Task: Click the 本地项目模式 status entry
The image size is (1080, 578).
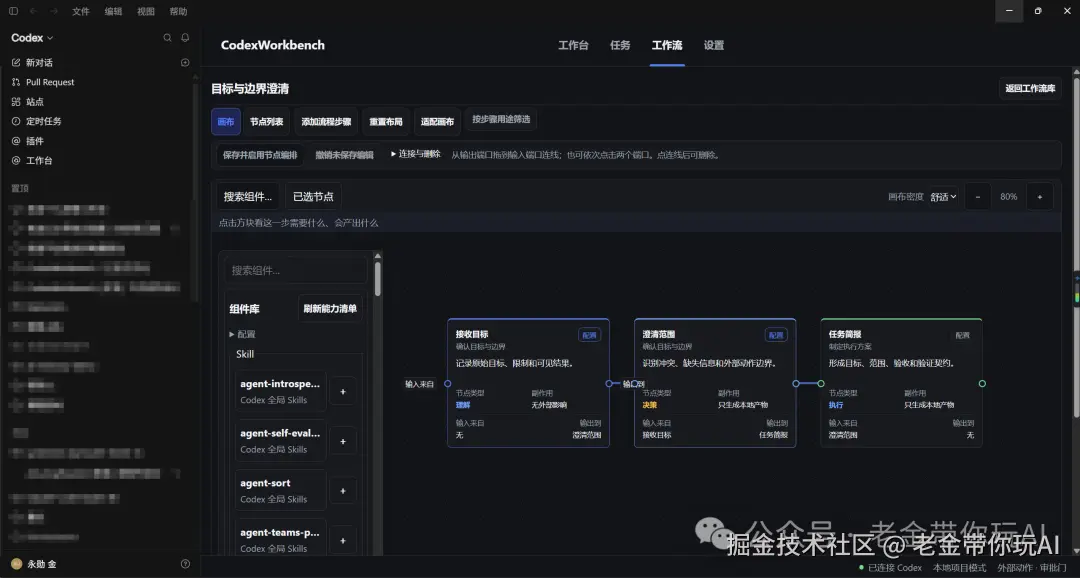Action: point(959,568)
